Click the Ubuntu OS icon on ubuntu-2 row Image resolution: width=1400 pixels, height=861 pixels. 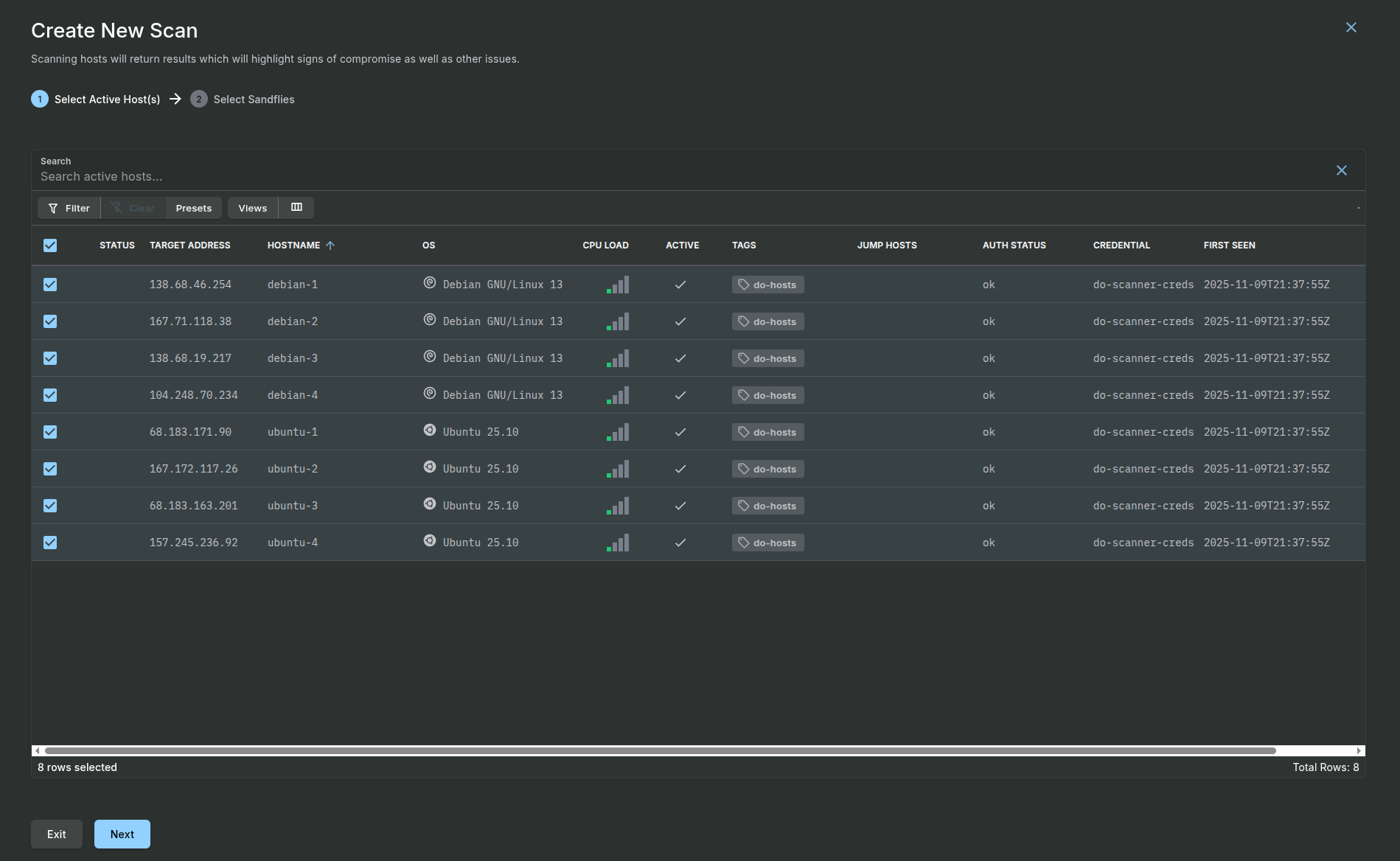[x=430, y=467]
